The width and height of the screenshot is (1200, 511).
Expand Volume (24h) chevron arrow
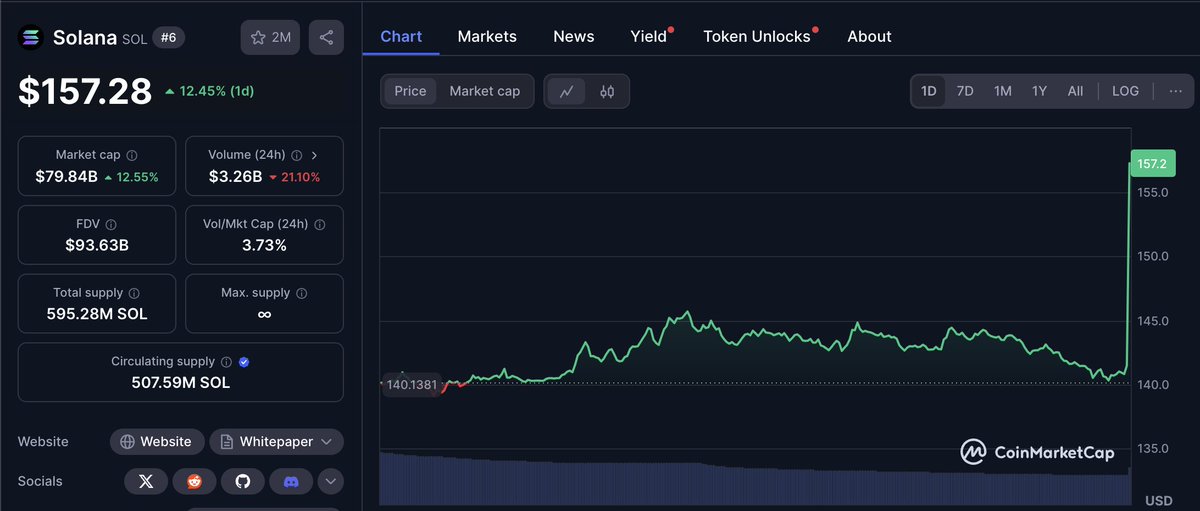315,155
